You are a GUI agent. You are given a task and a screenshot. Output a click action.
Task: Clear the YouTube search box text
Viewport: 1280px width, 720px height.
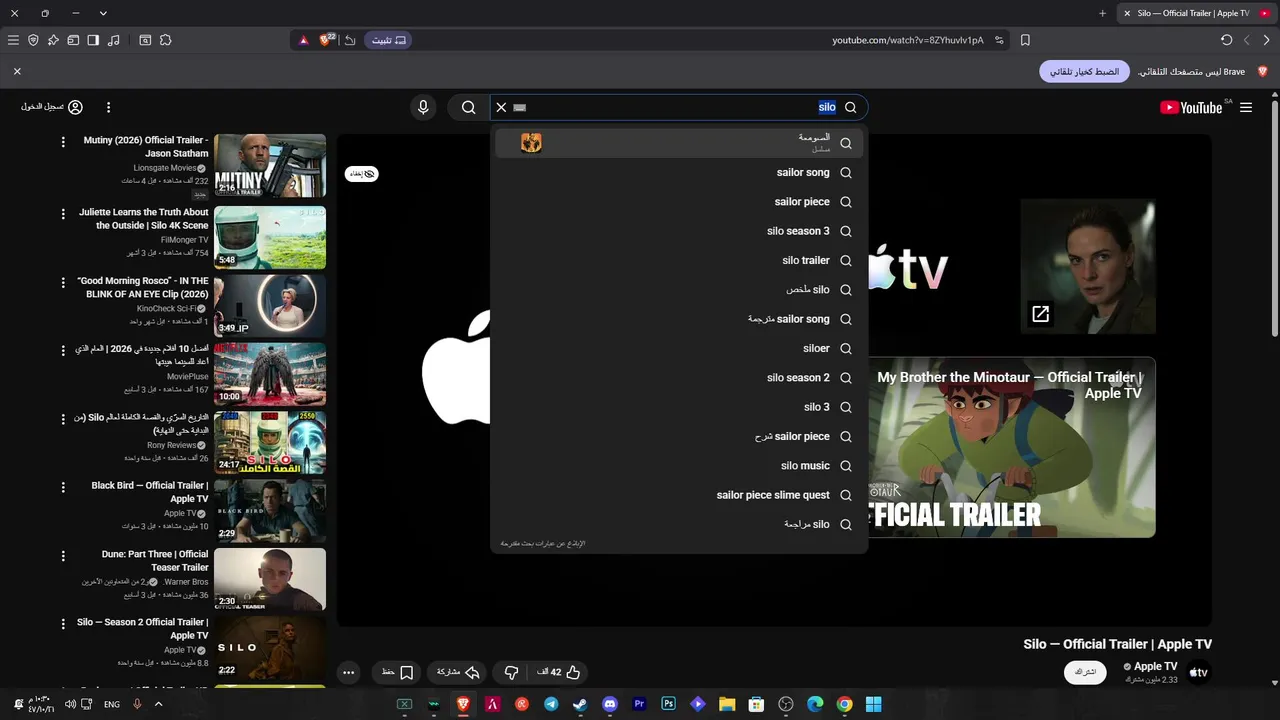point(502,107)
